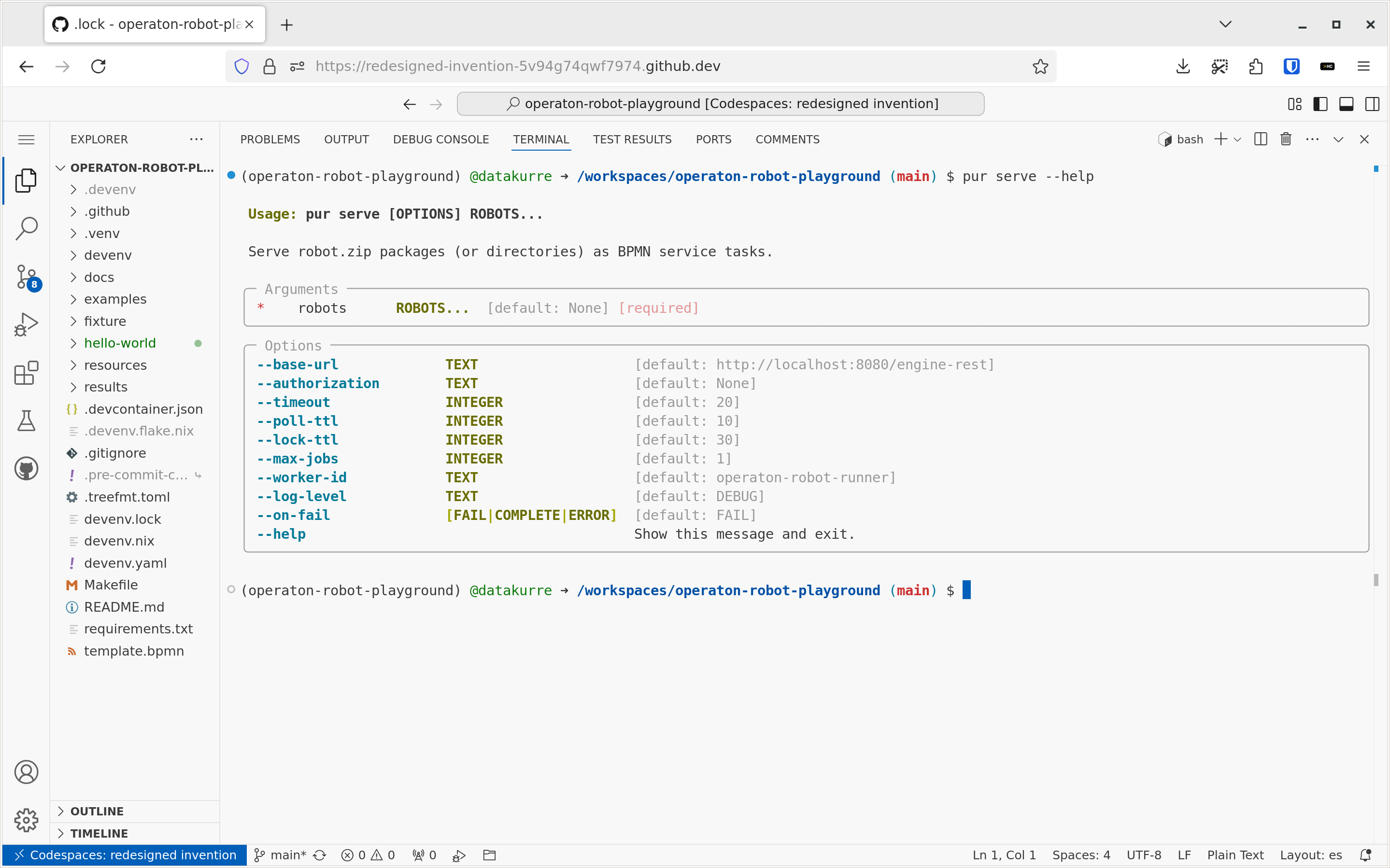1390x868 pixels.
Task: Open Makefile in explorer
Action: pyautogui.click(x=135, y=585)
